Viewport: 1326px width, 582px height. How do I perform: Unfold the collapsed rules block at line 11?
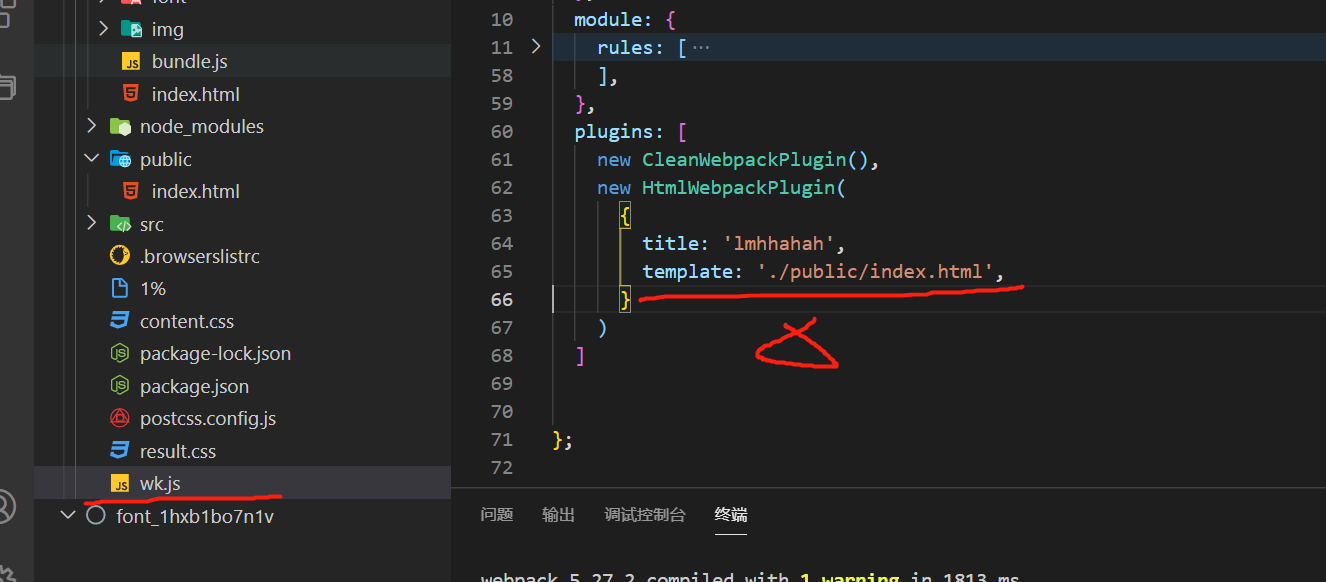pos(536,46)
